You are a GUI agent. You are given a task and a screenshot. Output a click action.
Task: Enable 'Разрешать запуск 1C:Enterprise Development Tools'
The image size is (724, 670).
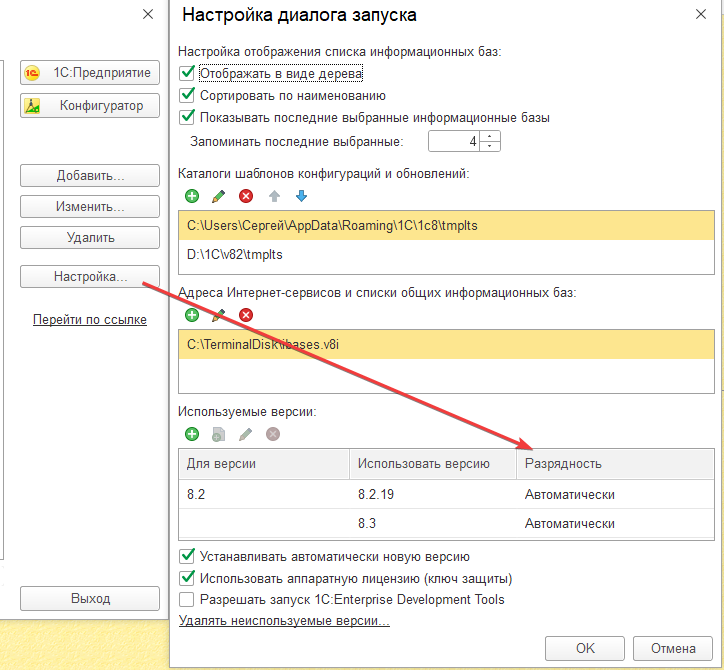(x=186, y=600)
